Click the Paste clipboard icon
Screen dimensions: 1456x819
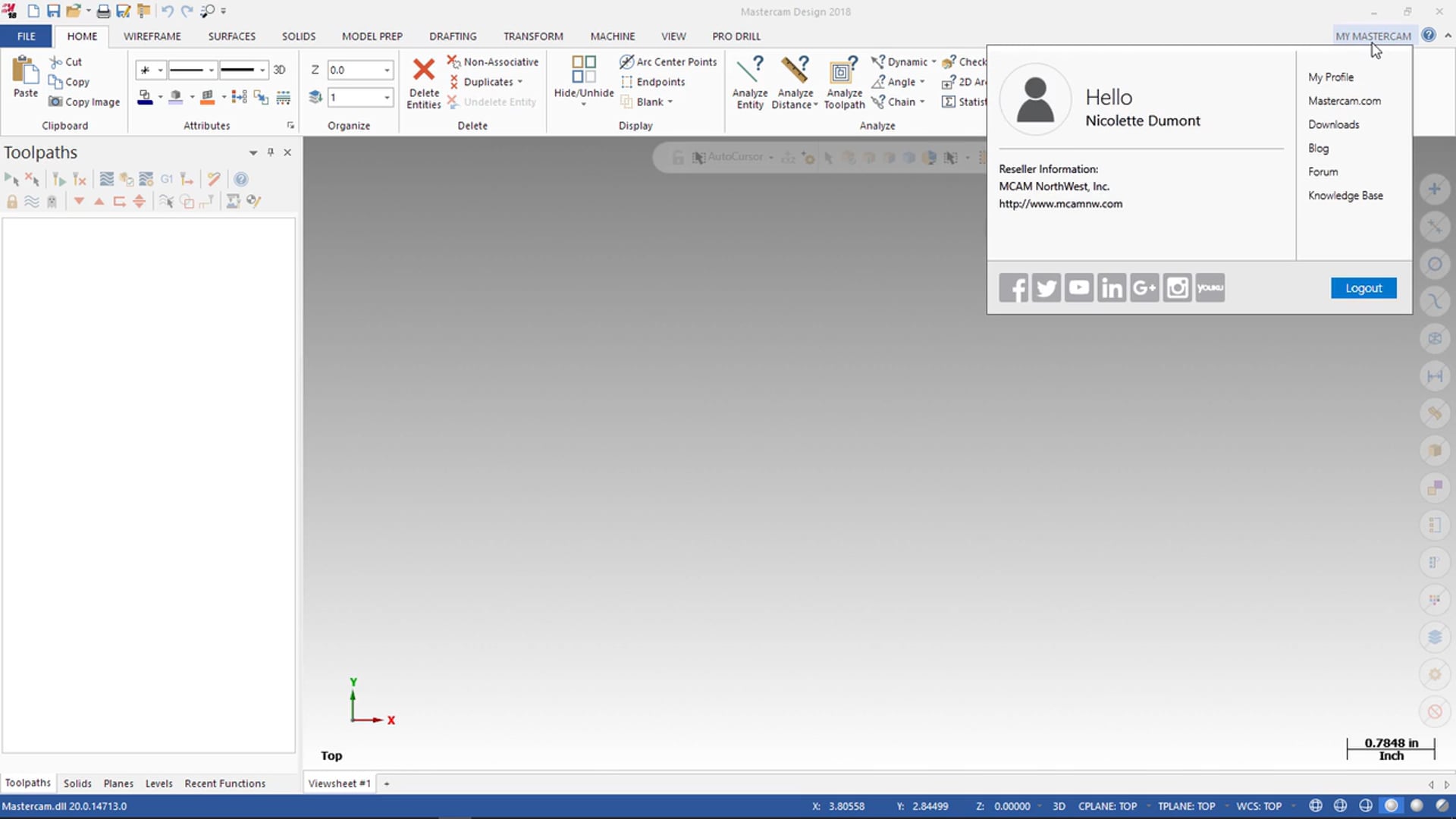pos(25,71)
